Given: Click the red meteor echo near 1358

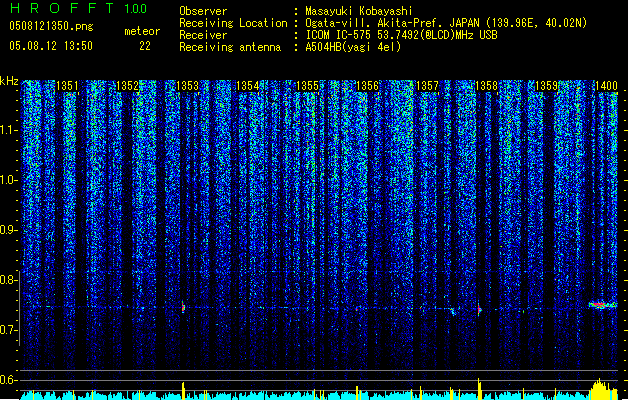Looking at the screenshot, I should point(479,310).
